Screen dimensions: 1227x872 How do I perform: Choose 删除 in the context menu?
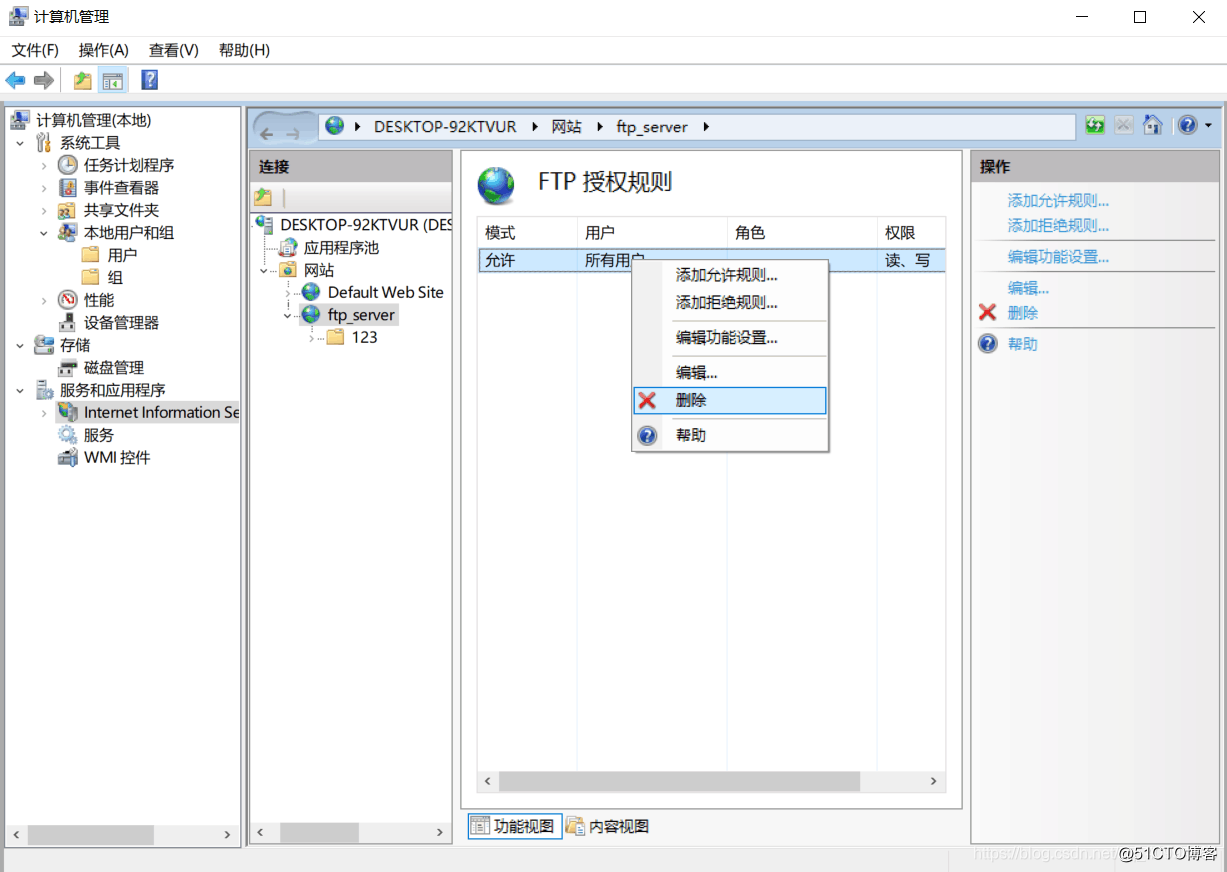(730, 400)
